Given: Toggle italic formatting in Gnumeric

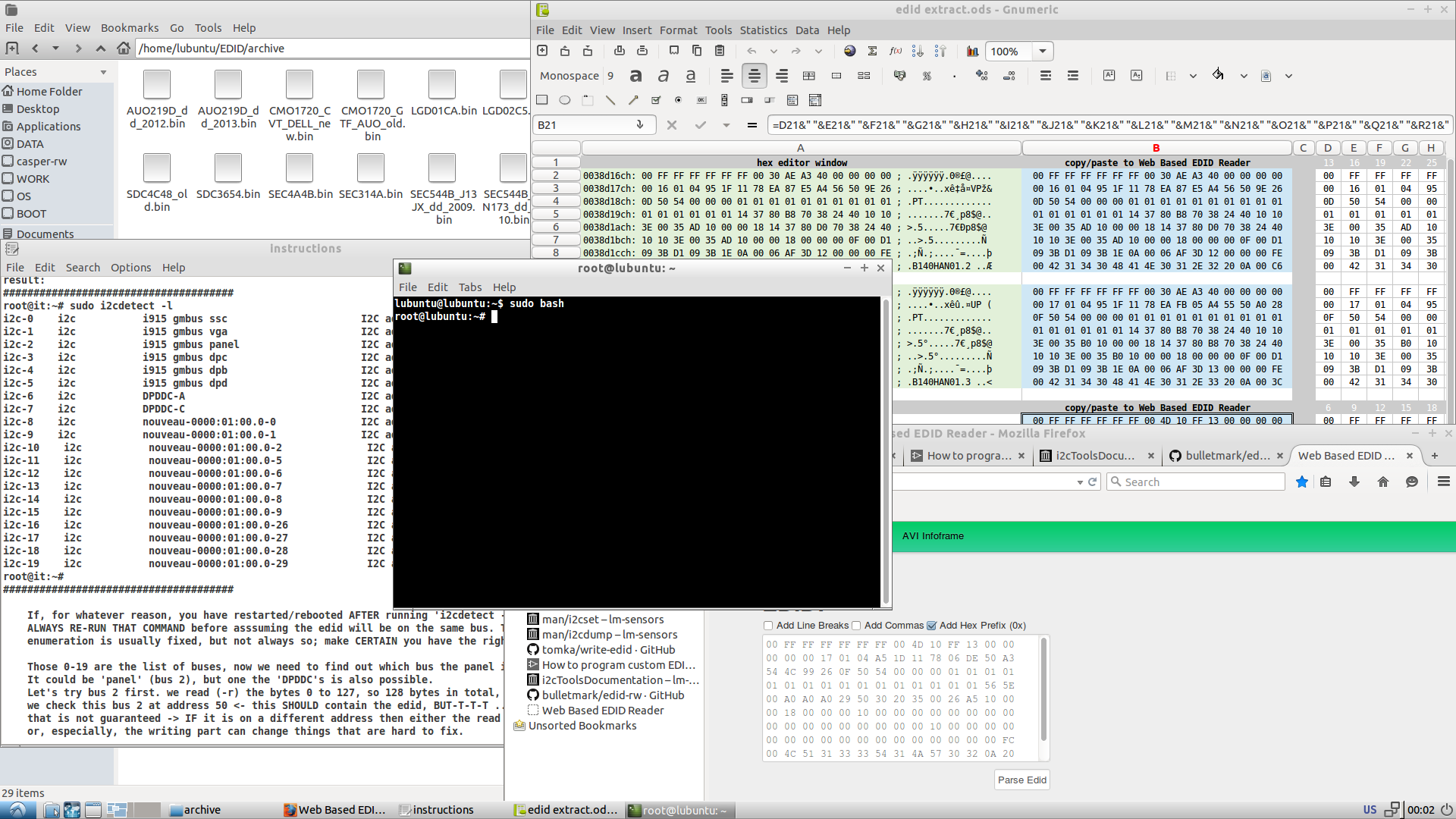Looking at the screenshot, I should 664,75.
